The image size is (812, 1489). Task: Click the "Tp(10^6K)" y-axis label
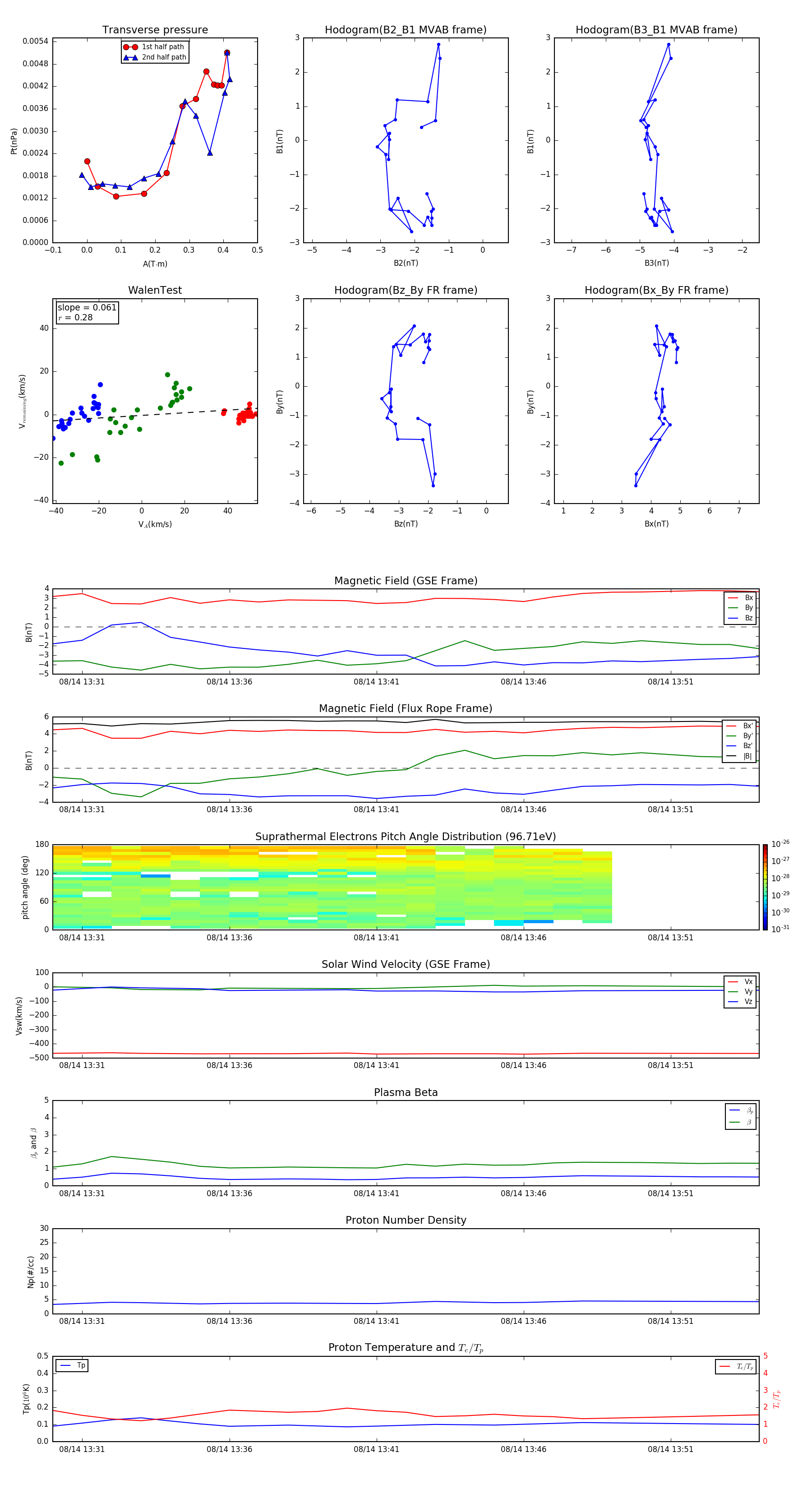click(26, 1399)
